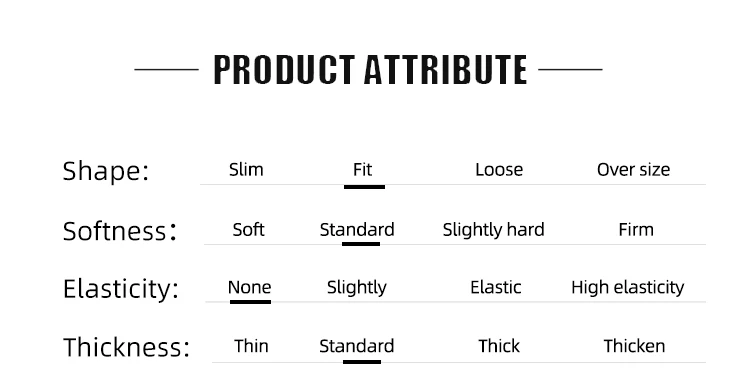Select the Thicken thickness option
The width and height of the screenshot is (750, 392).
[634, 346]
